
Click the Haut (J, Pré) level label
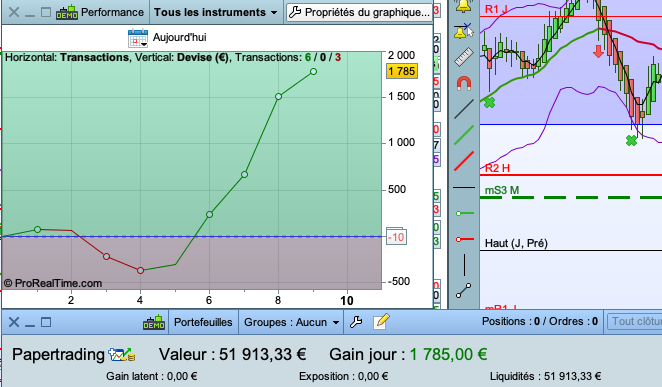tap(516, 243)
